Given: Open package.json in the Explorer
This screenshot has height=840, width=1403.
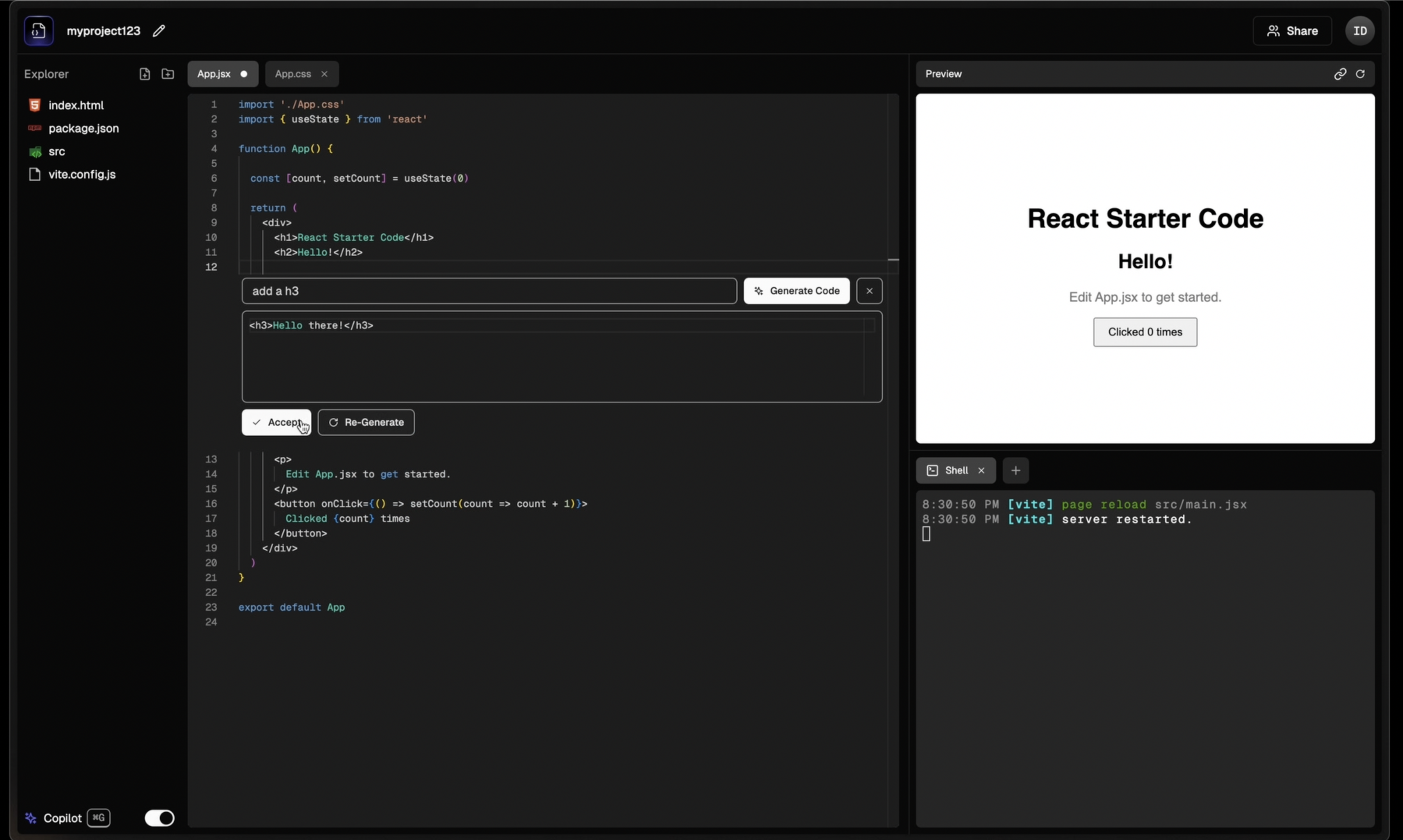Looking at the screenshot, I should (x=83, y=128).
